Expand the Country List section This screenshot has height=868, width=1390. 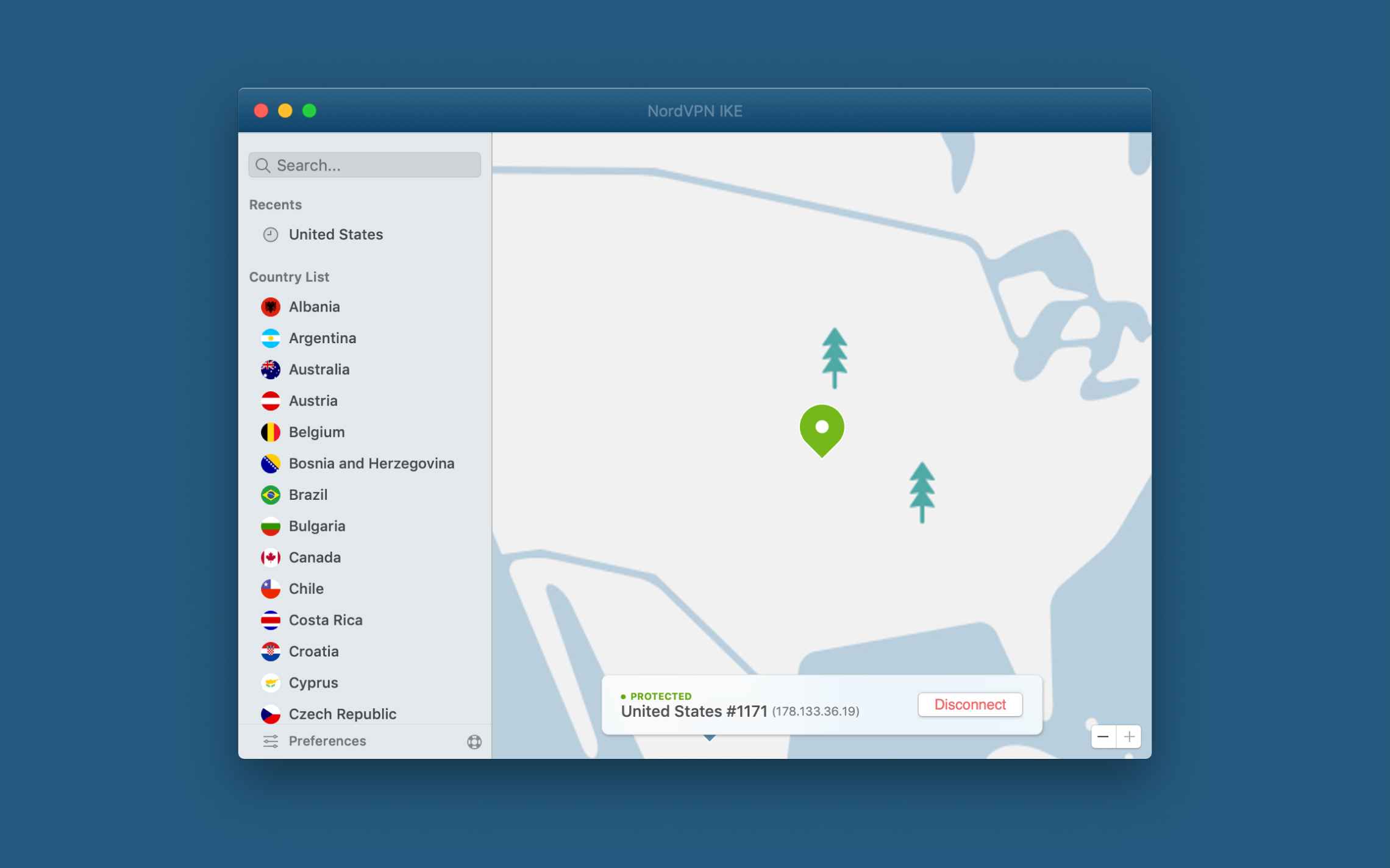289,276
